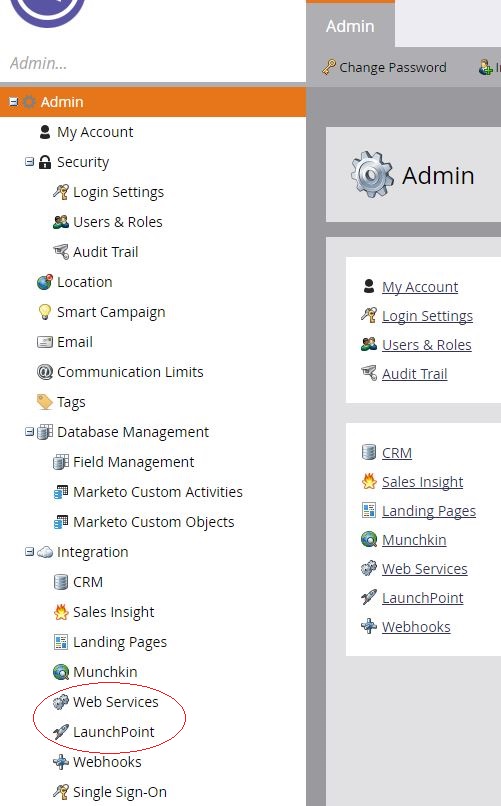
Task: Click the people icon beside Users & Roles in tree
Action: (x=61, y=222)
